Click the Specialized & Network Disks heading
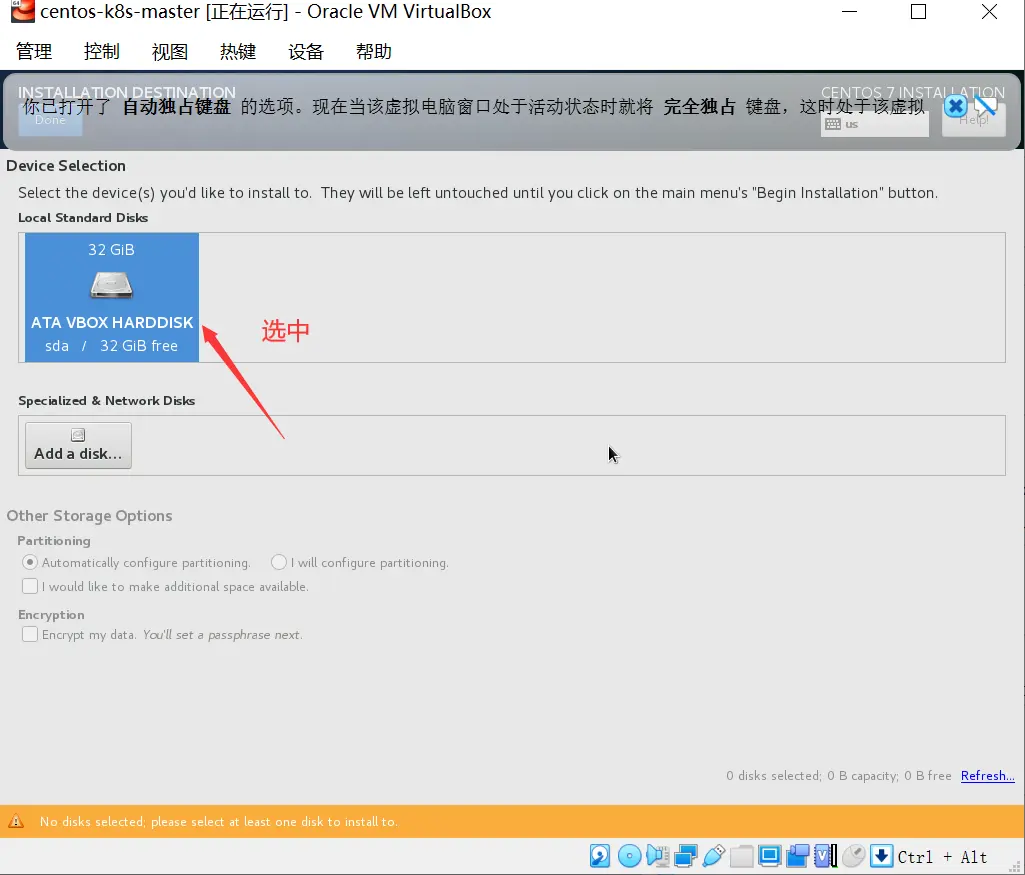Screen dimensions: 1025x875 coord(107,401)
